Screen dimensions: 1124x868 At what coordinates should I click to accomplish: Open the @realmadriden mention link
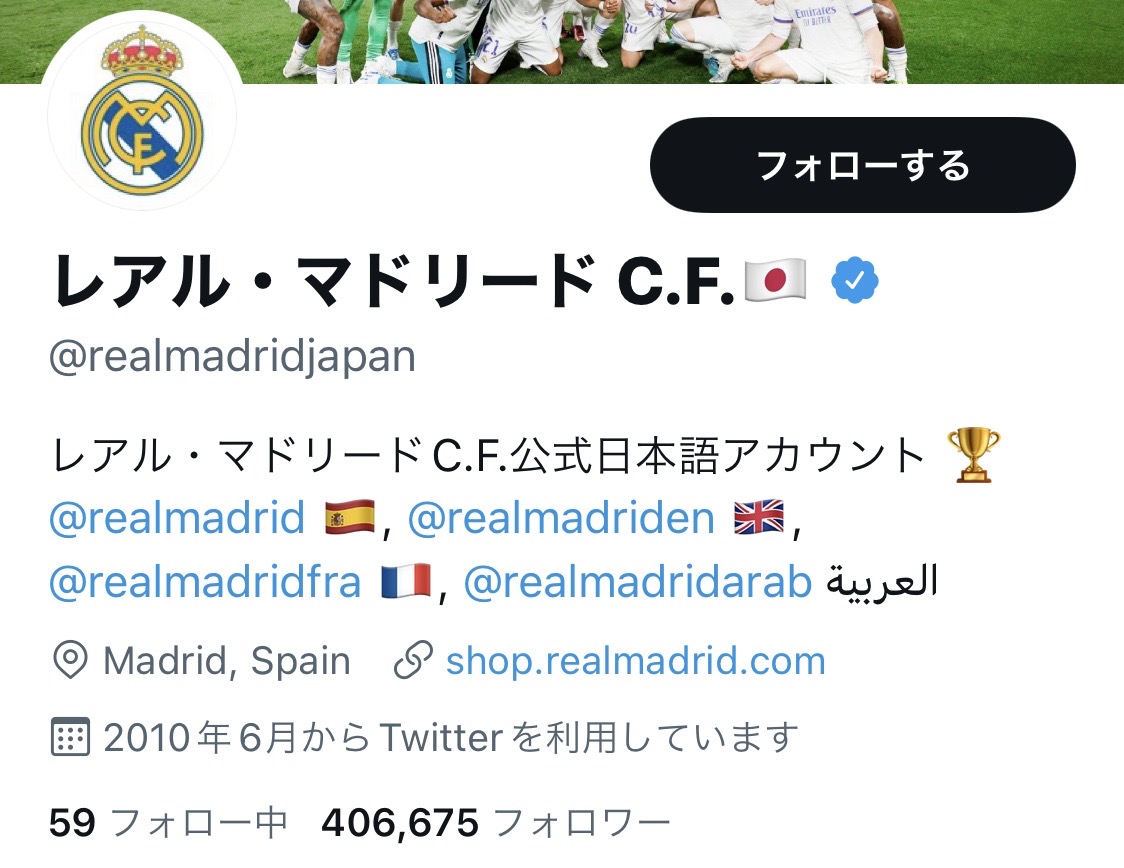(x=561, y=518)
